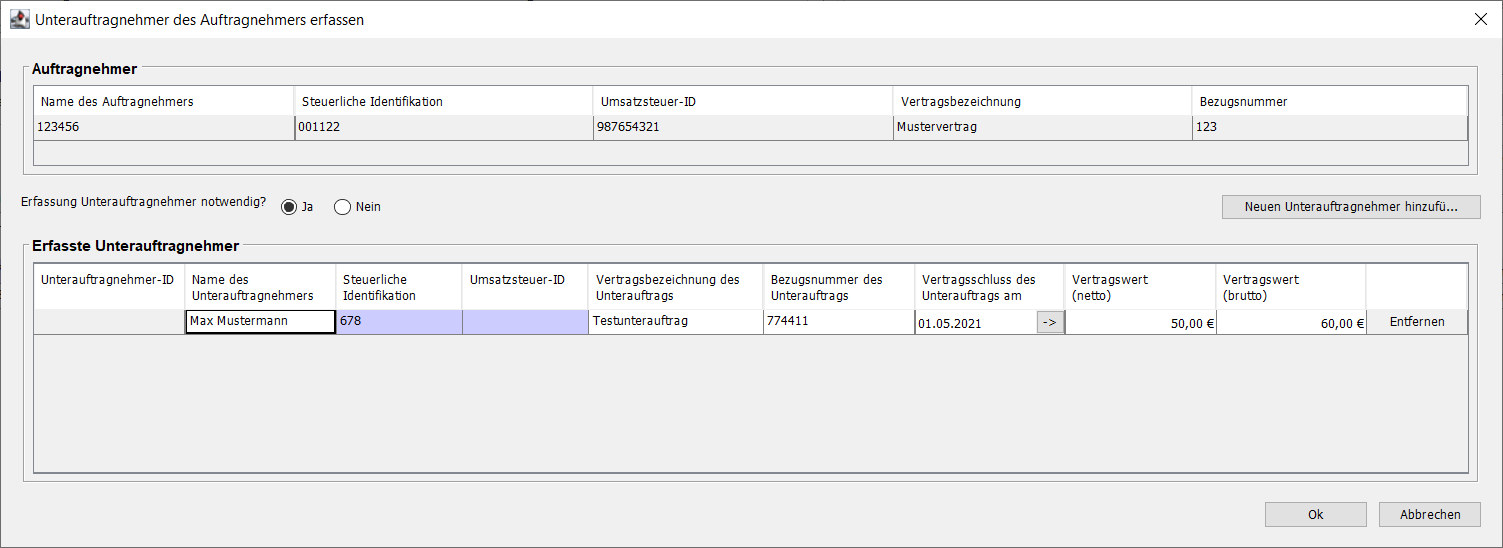Cancel dialog with Abbrechen button
This screenshot has width=1503, height=548.
(x=1430, y=514)
